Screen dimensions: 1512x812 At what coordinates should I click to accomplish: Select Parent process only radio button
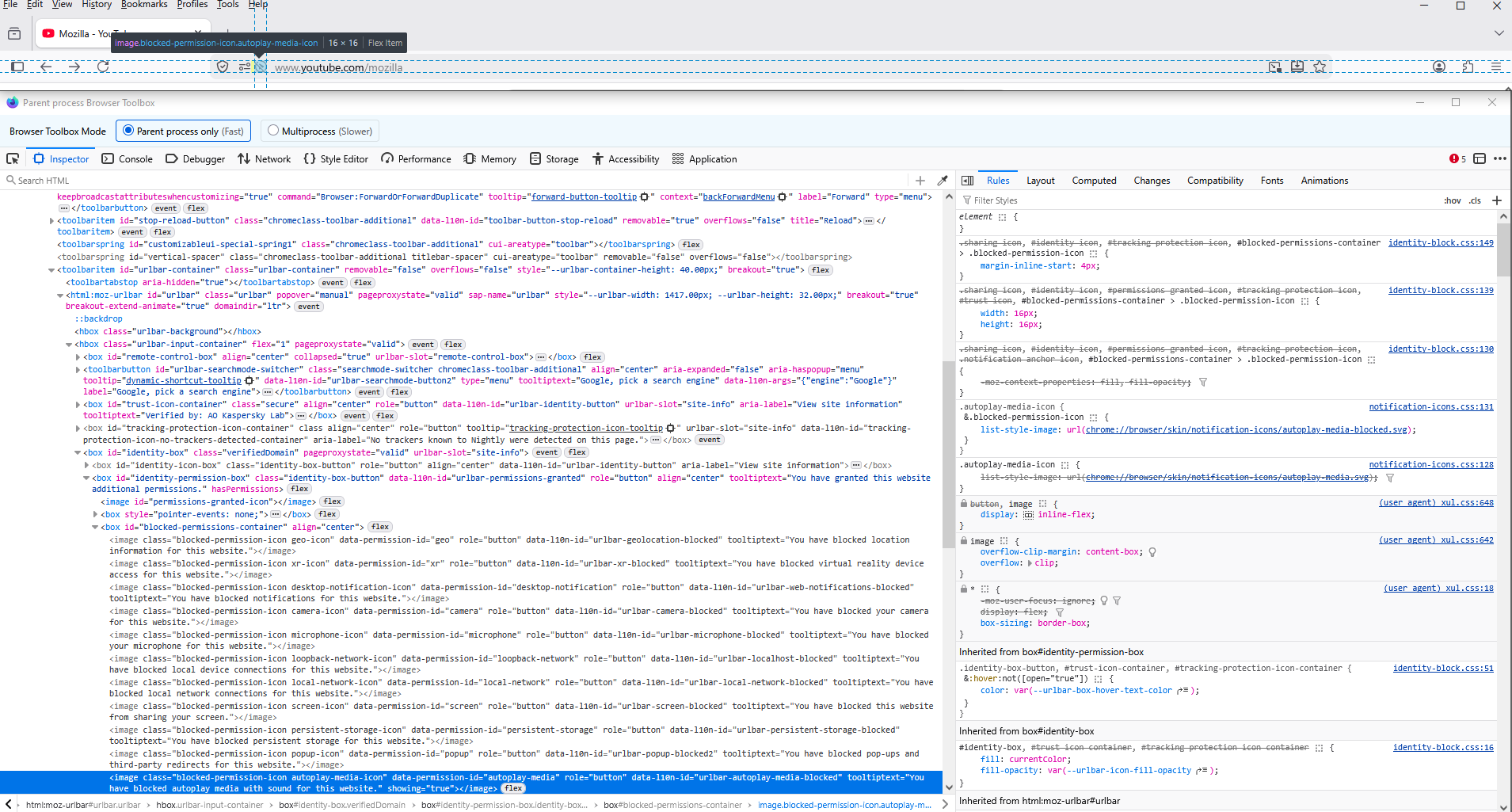coord(128,131)
